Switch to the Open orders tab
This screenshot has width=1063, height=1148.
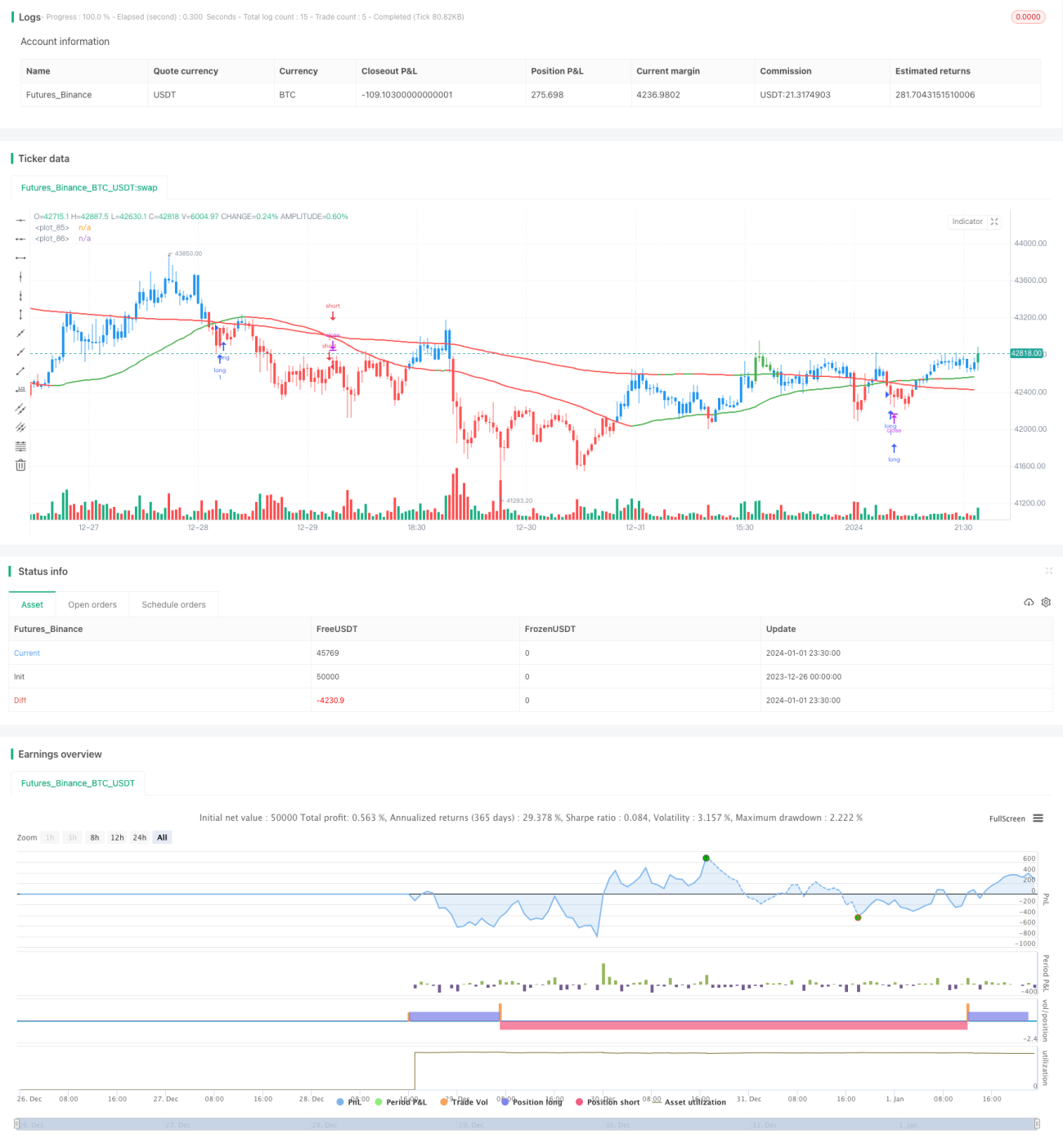92,604
